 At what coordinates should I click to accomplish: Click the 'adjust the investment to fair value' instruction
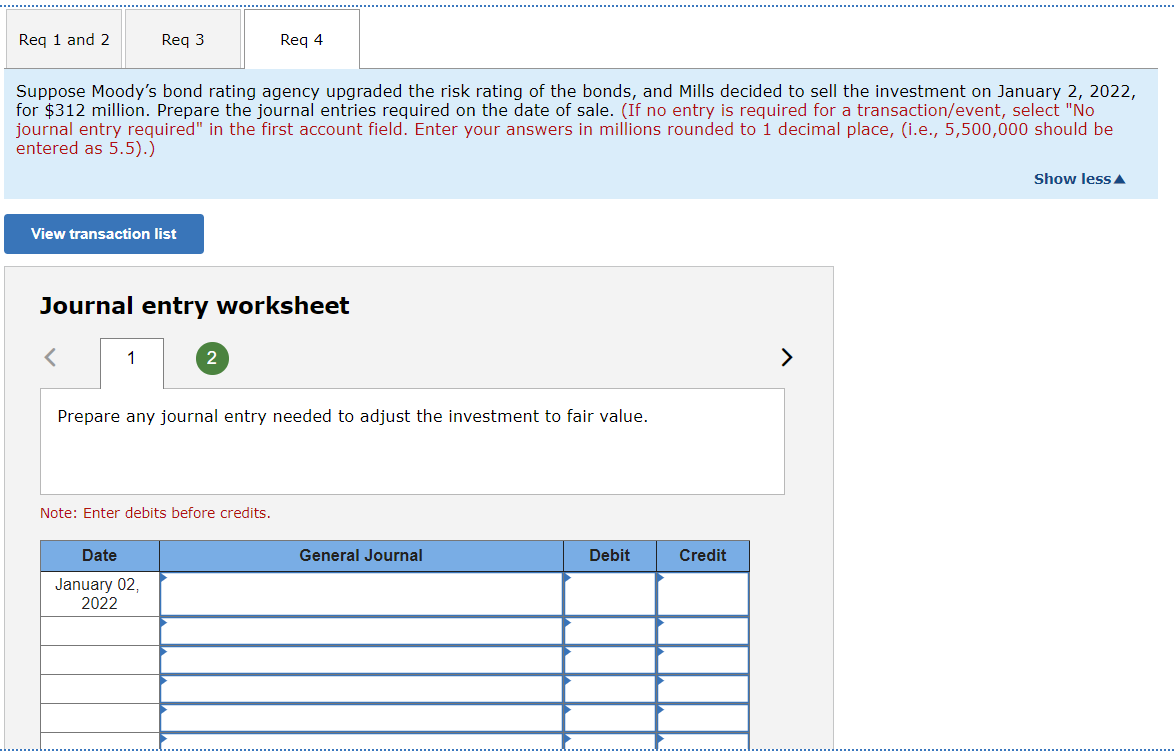[x=352, y=416]
